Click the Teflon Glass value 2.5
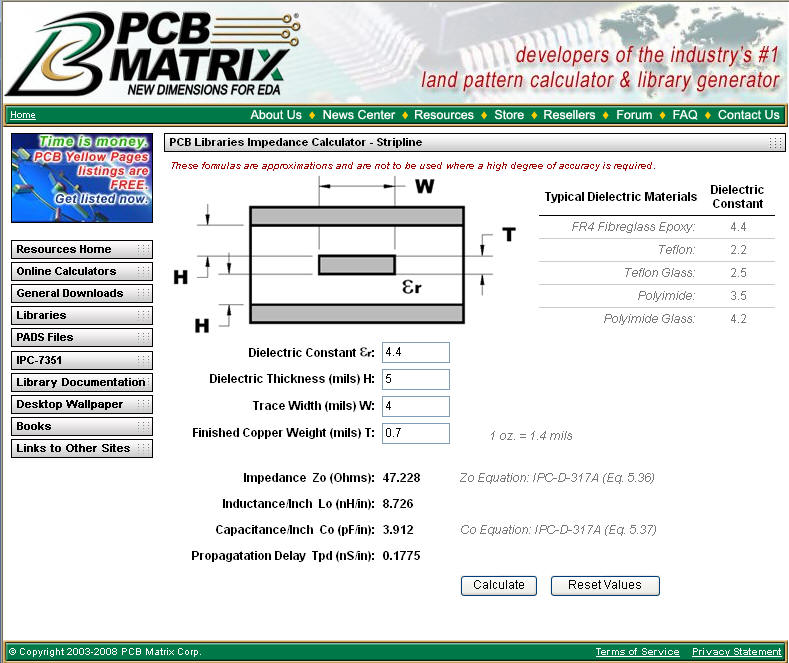 (738, 273)
